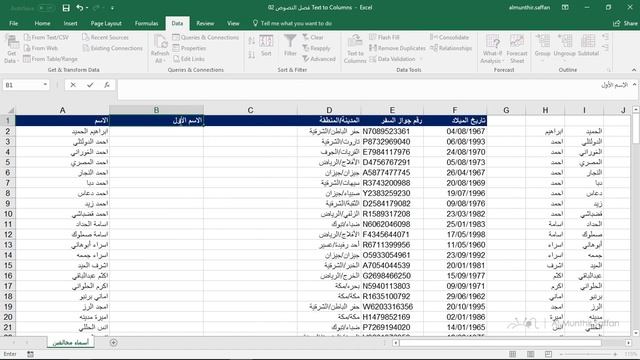Toggle the Filter funnel

(290, 45)
